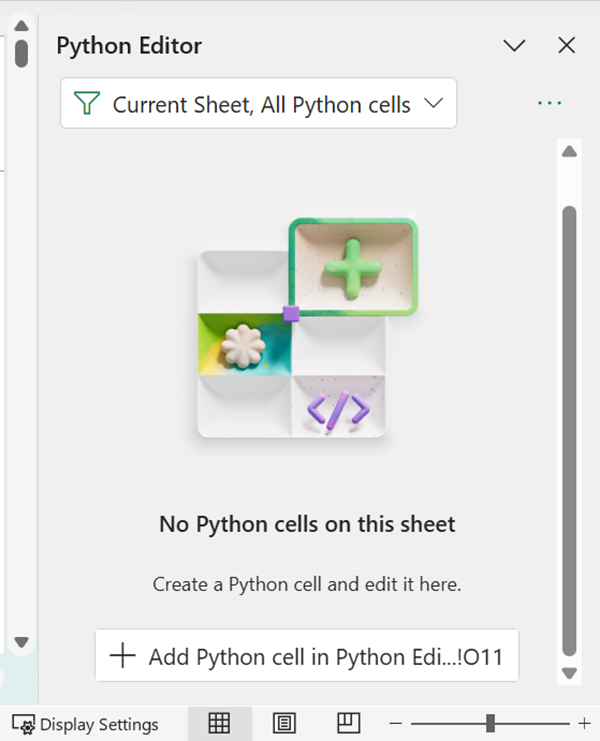Click the zoom in plus button
600x741 pixels.
584,723
